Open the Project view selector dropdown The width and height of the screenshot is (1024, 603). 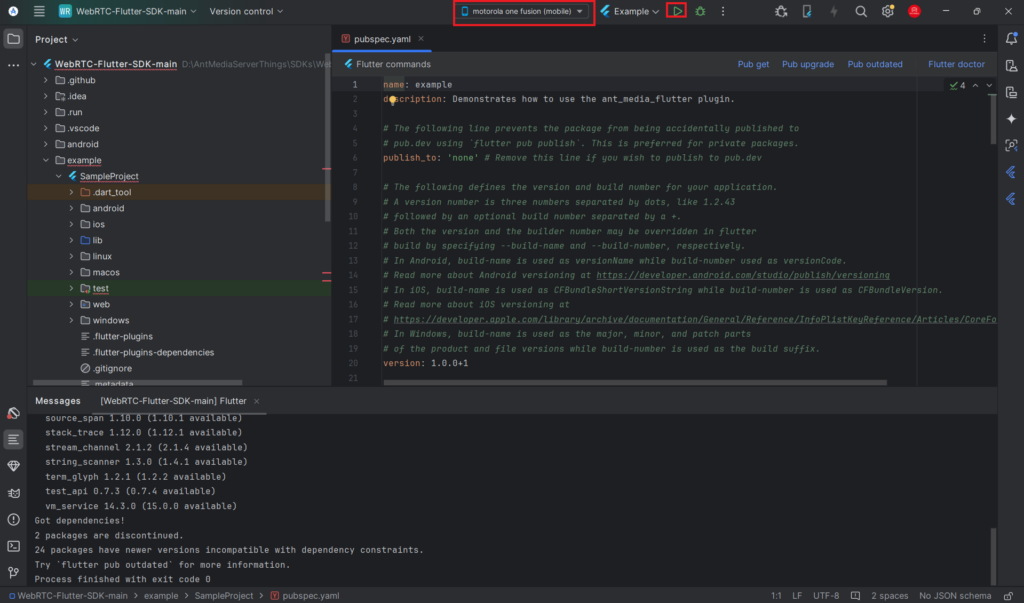point(57,40)
